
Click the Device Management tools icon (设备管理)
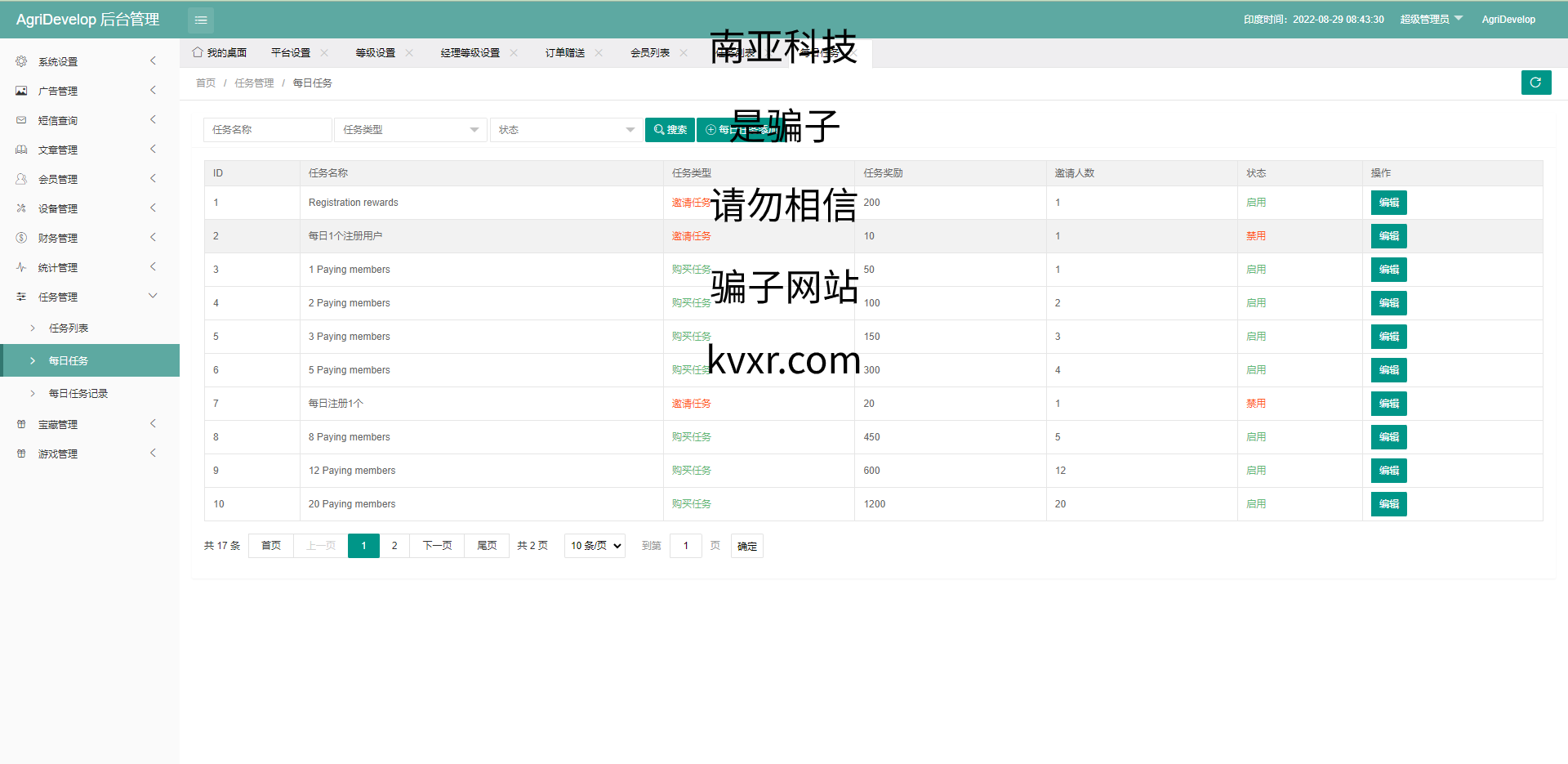coord(21,208)
